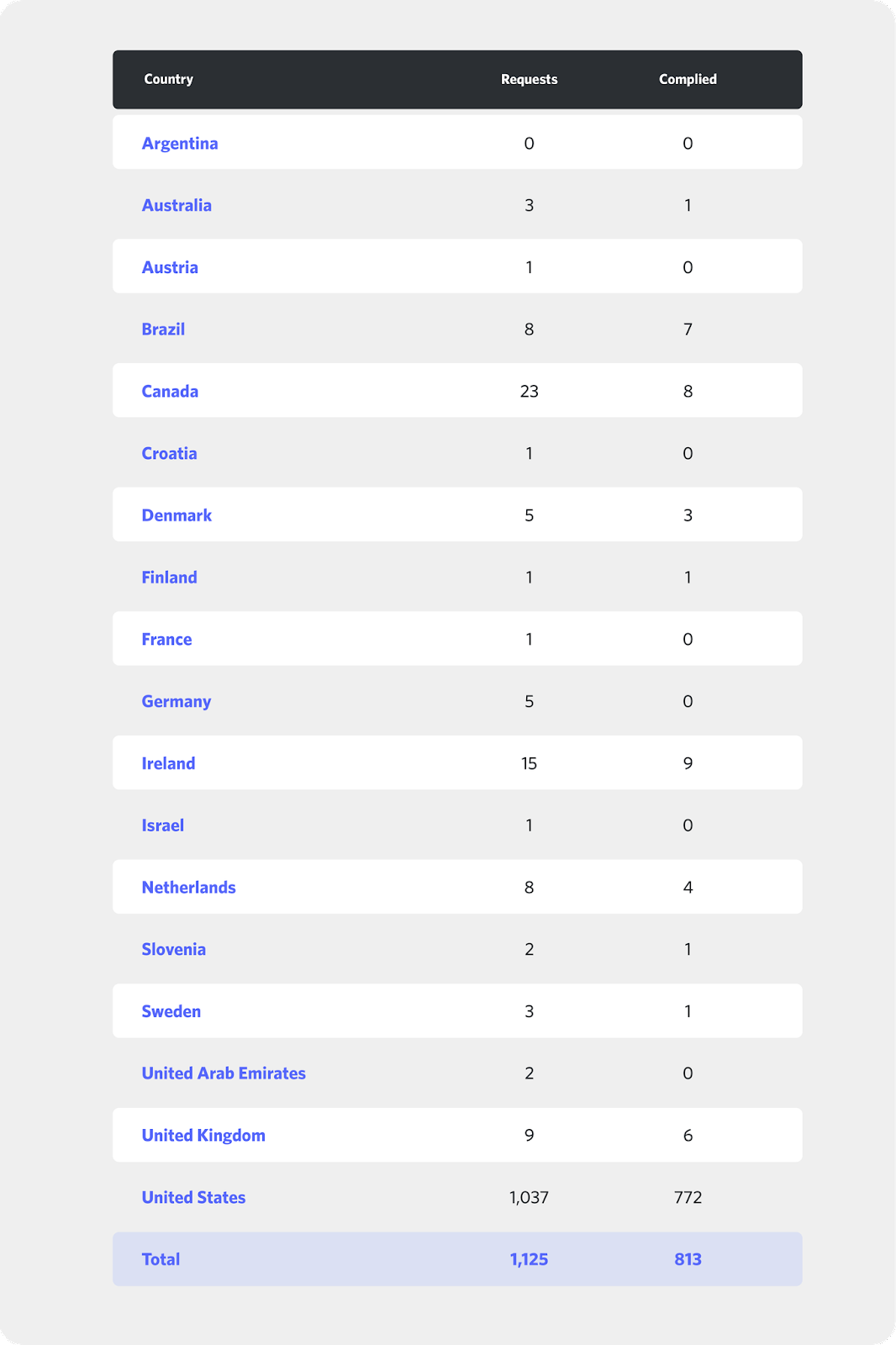Open the Argentina country link
This screenshot has width=896, height=1345.
point(180,144)
